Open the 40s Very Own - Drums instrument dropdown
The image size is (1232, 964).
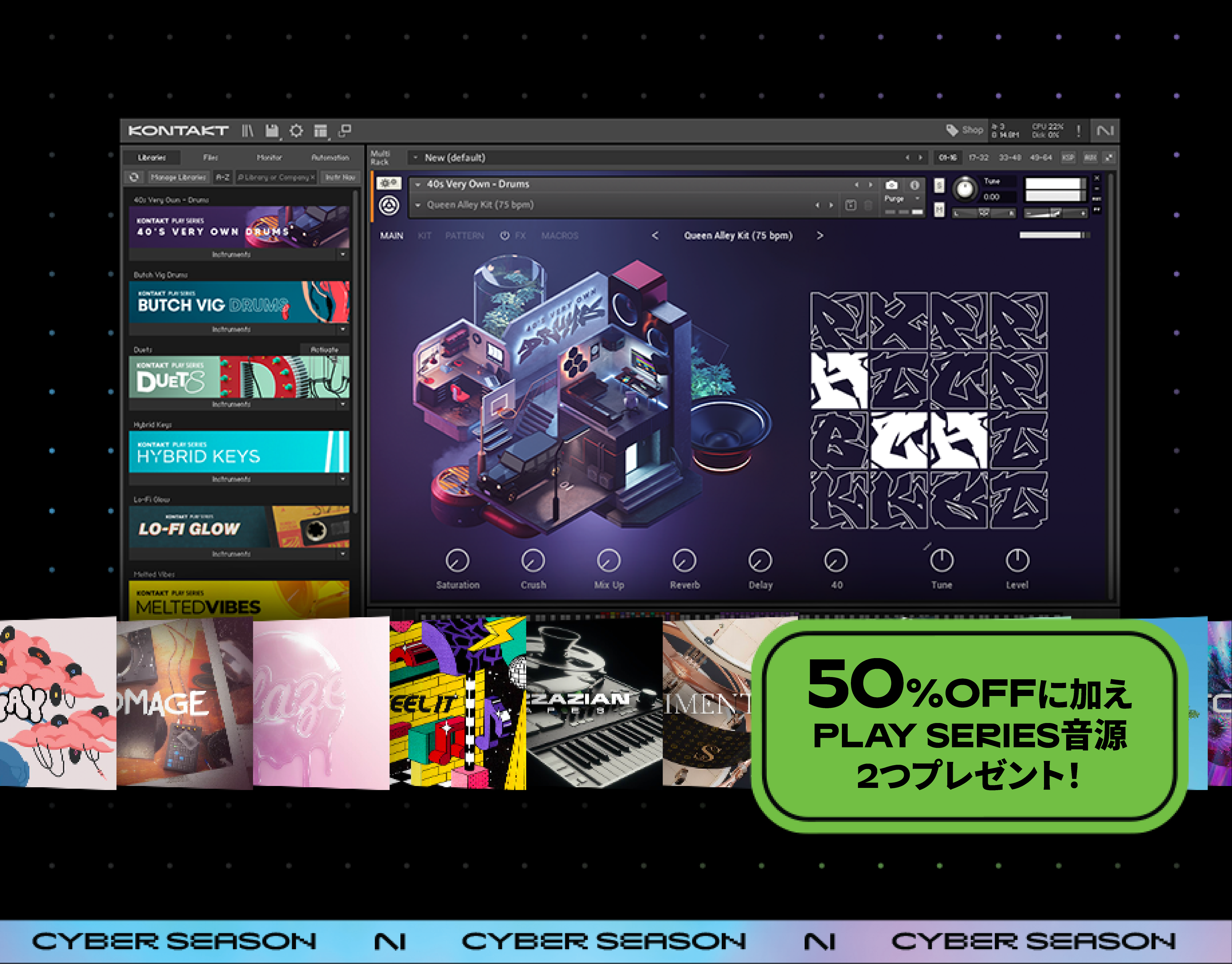(x=418, y=184)
